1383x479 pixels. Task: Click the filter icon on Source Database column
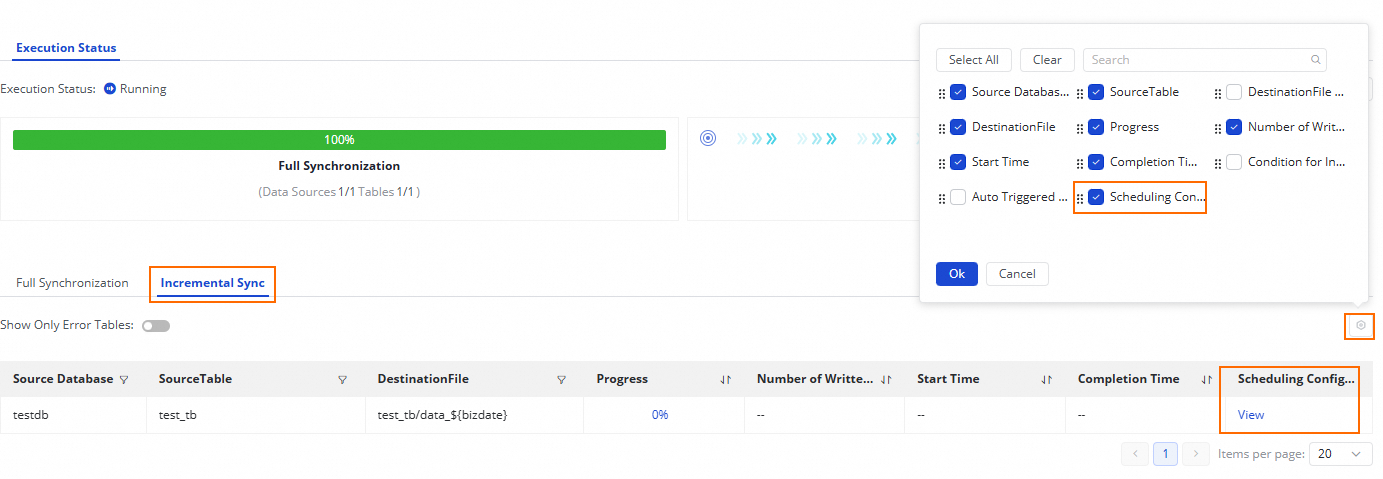point(124,380)
